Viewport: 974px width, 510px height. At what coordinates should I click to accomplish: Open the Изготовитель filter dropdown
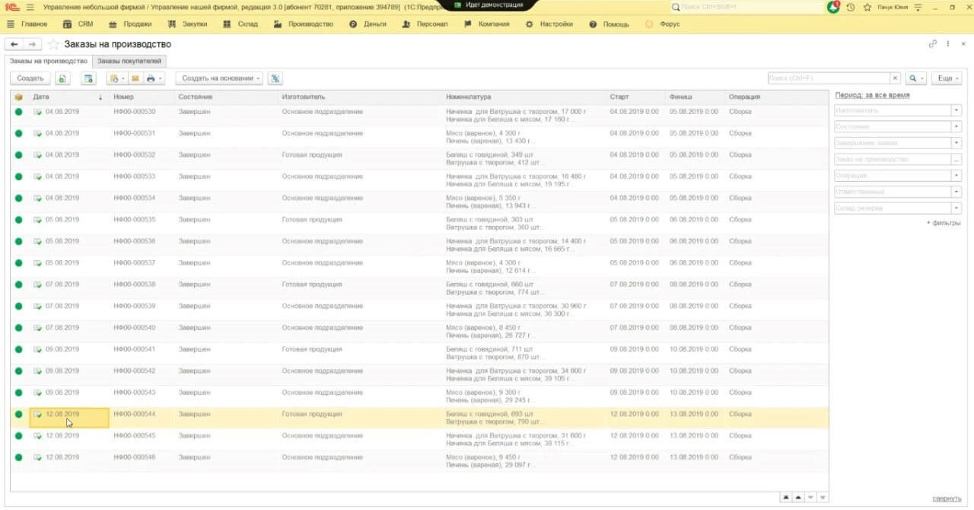(957, 111)
